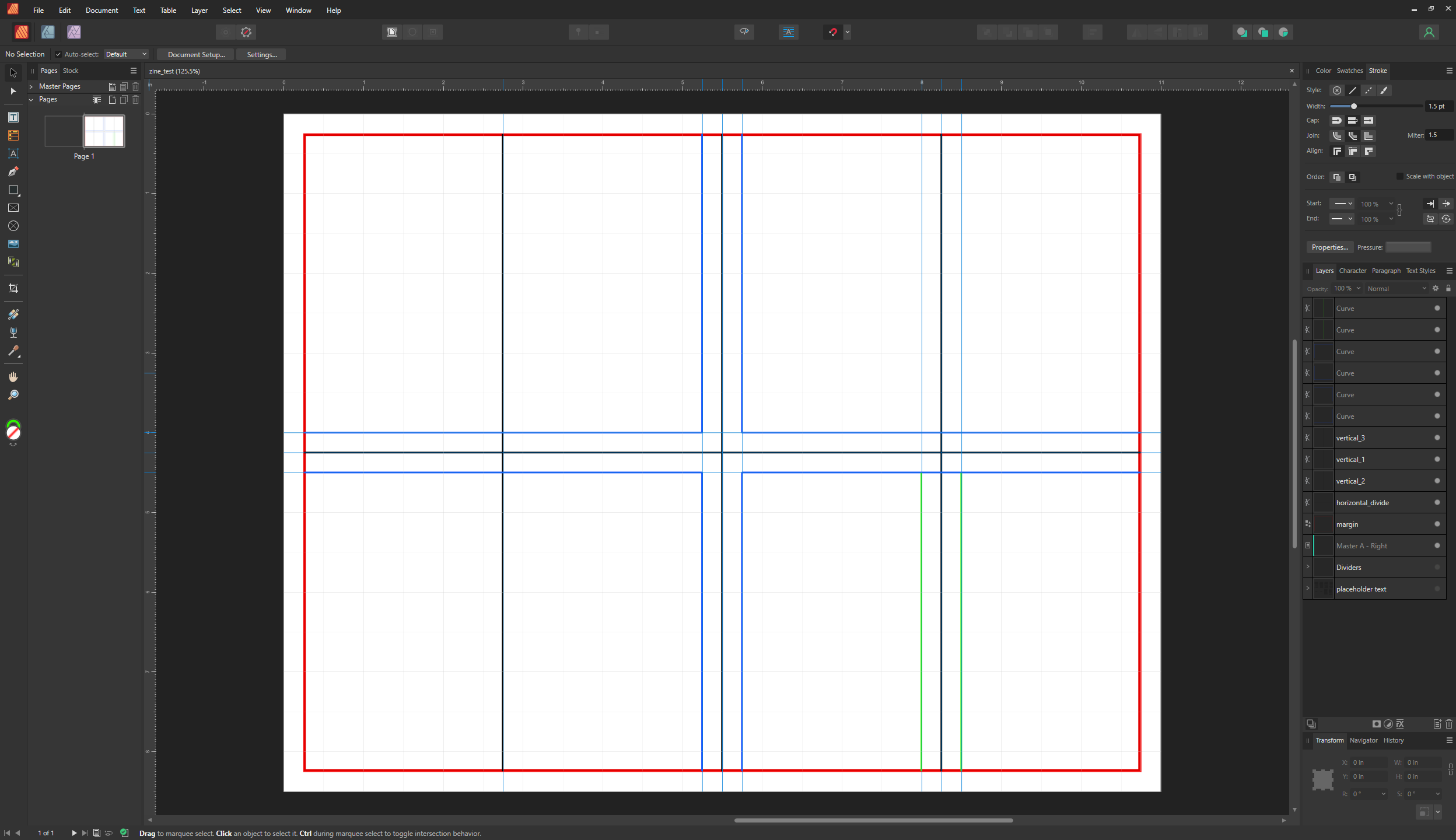1456x840 pixels.
Task: Click the stroke Properties... button
Action: [1330, 247]
